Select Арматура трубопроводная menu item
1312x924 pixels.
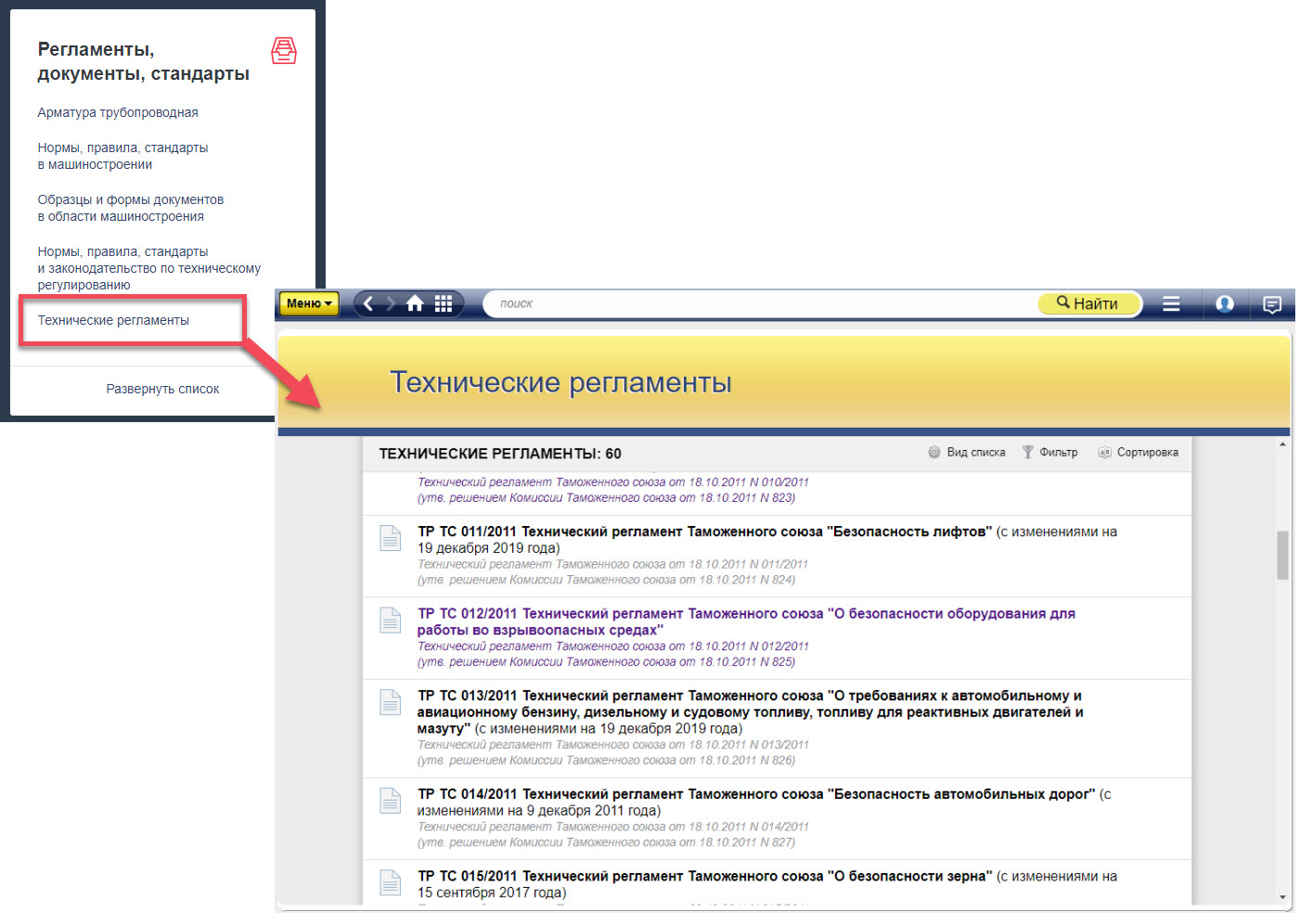click(x=118, y=112)
